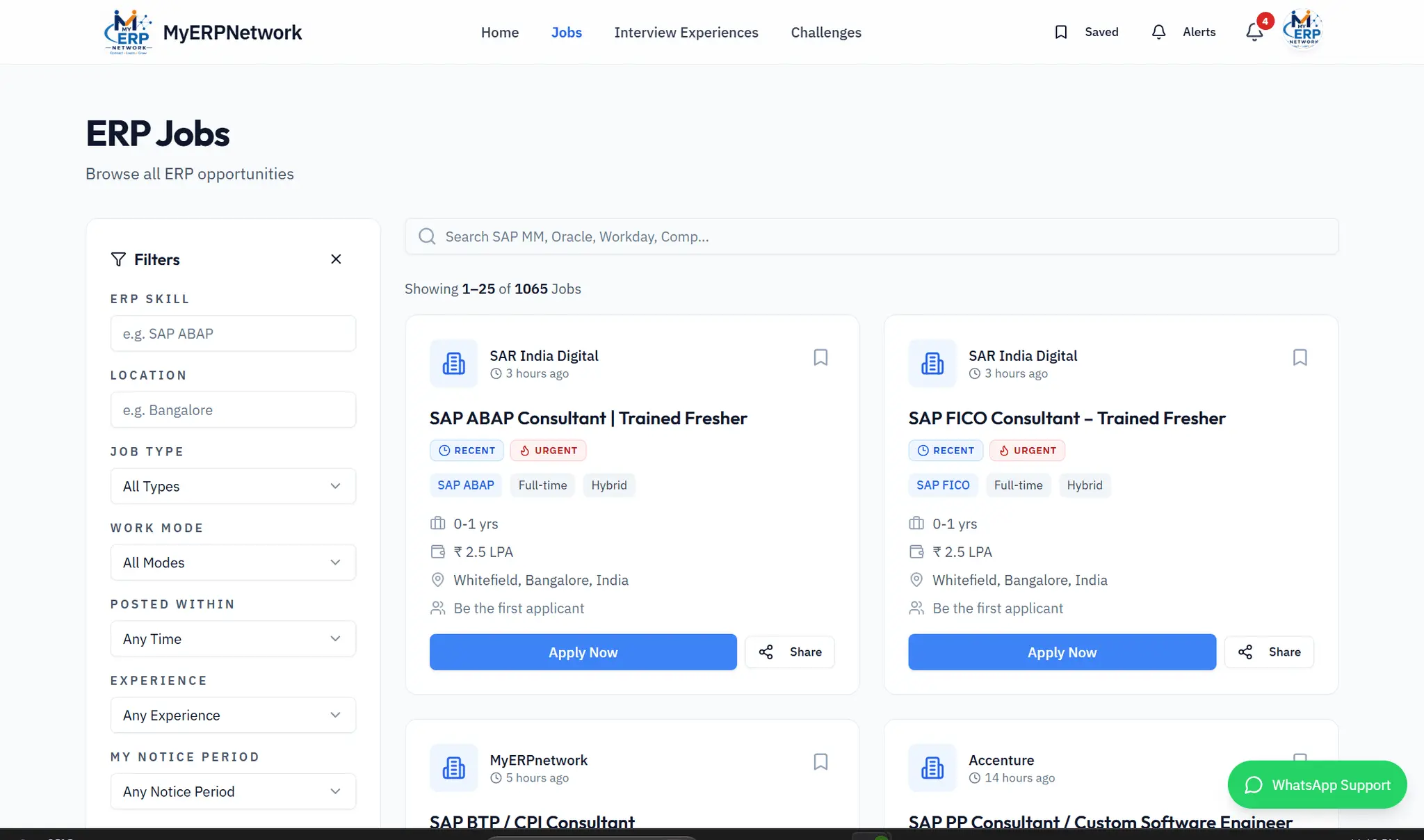The height and width of the screenshot is (840, 1424).
Task: Click the URGENT badge on the ABAP job
Action: (x=549, y=451)
